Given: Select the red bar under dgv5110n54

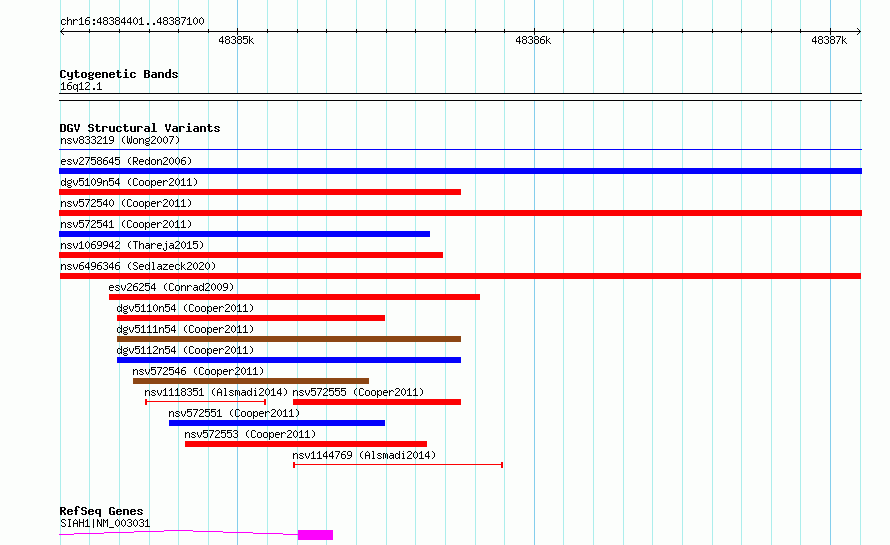Looking at the screenshot, I should click(251, 318).
